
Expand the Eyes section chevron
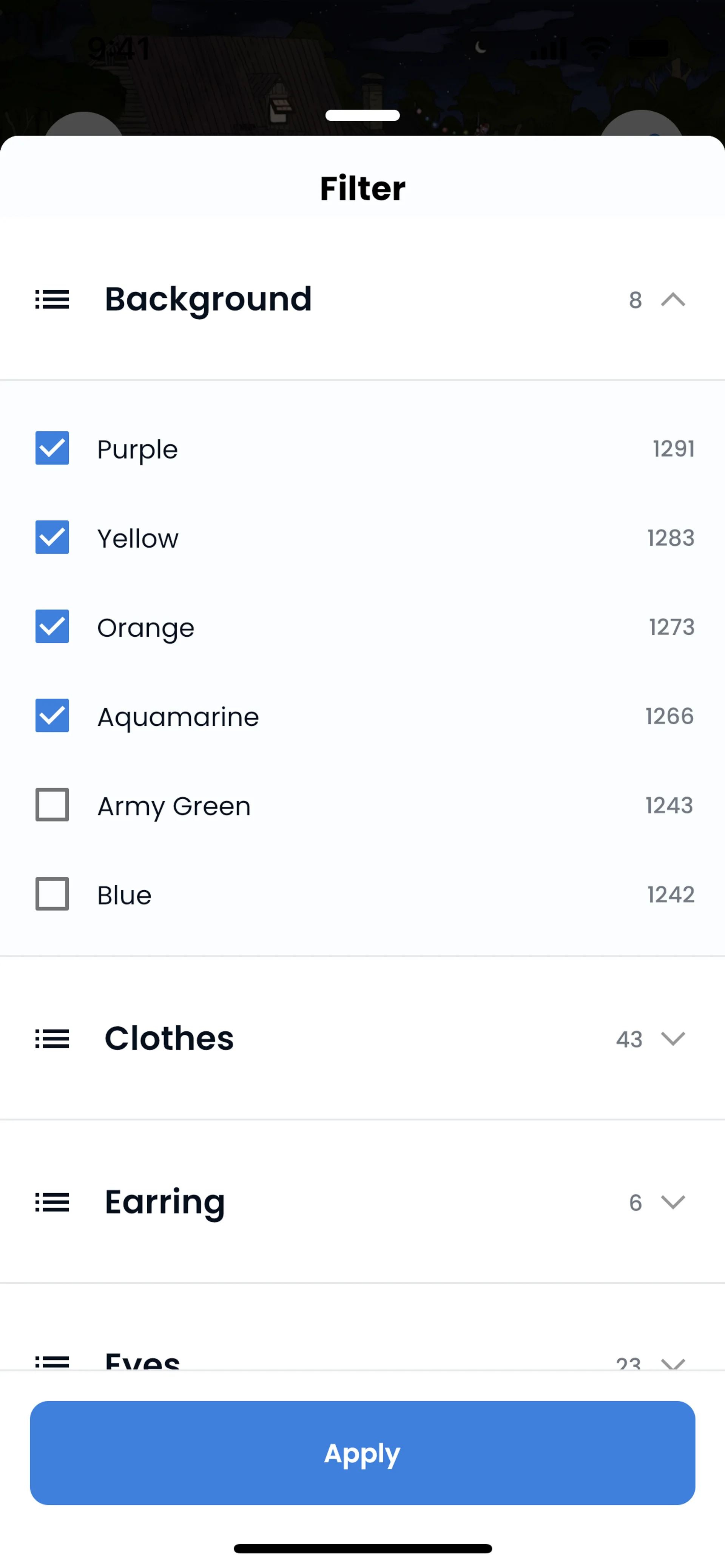[673, 1363]
